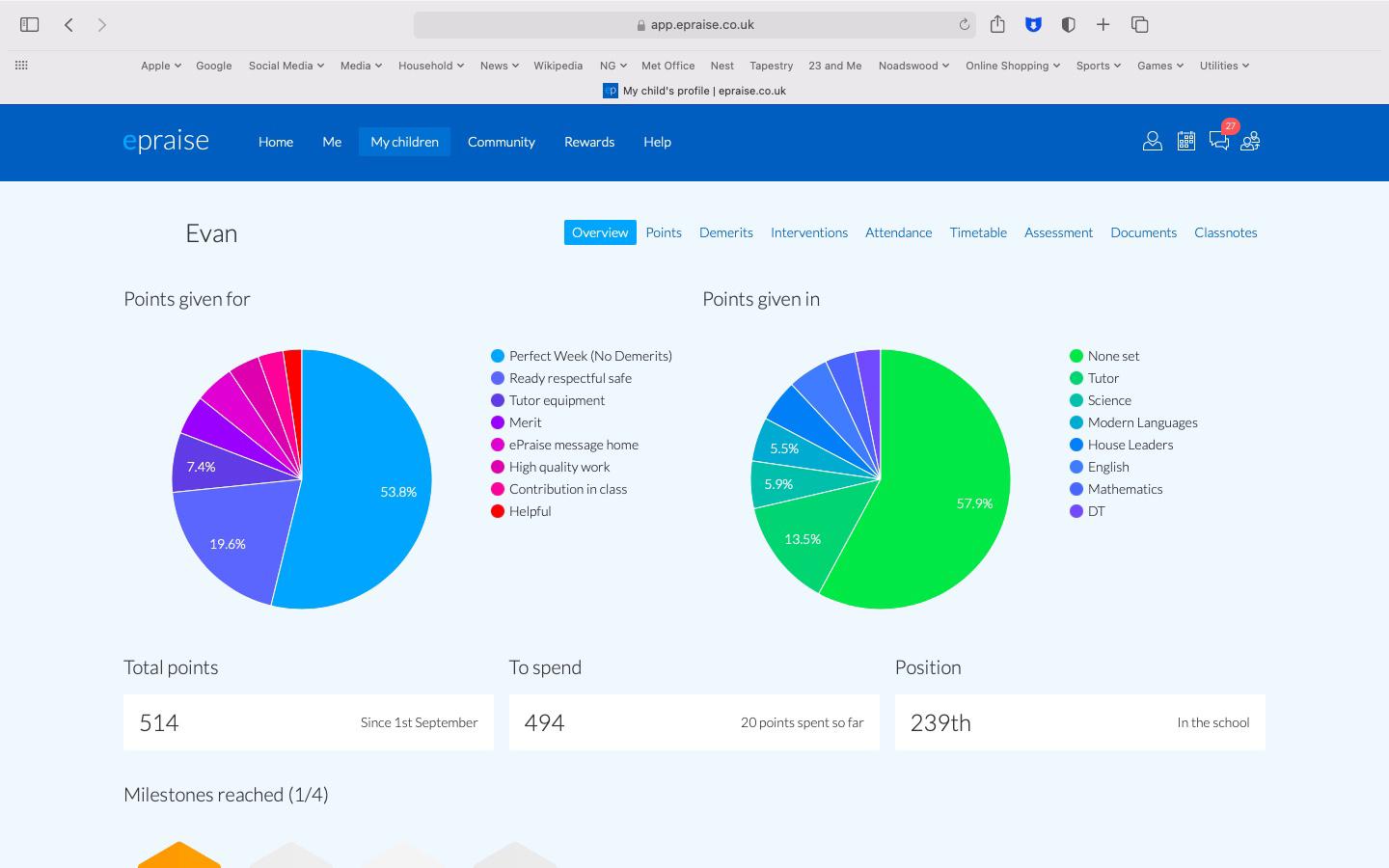Toggle Perfect Week (No Demerits) legend item

tap(582, 356)
